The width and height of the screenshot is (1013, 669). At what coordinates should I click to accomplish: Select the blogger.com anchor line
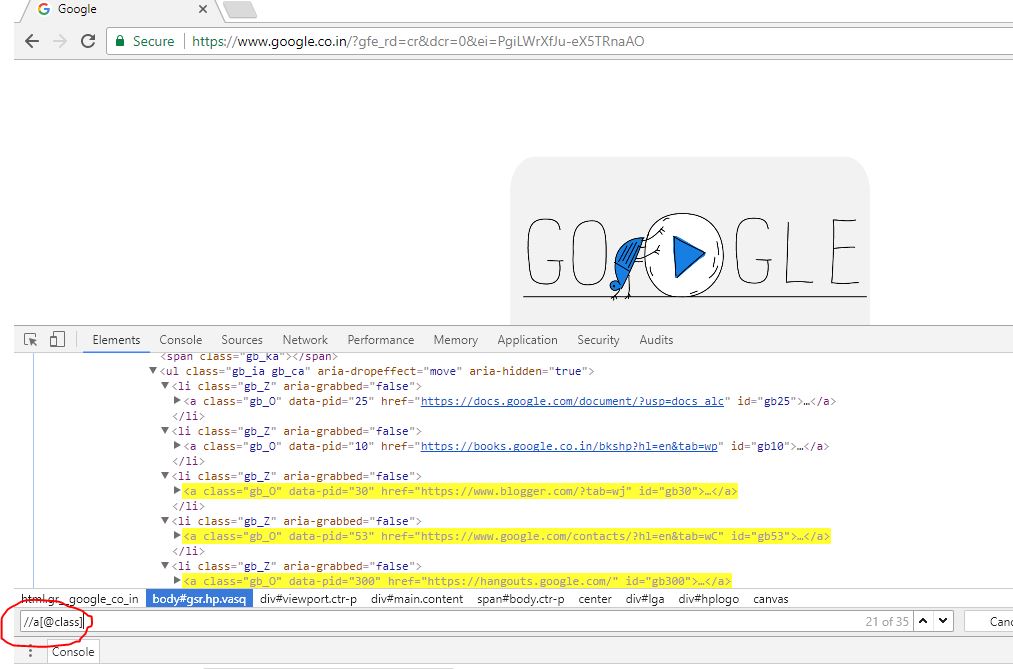[460, 491]
